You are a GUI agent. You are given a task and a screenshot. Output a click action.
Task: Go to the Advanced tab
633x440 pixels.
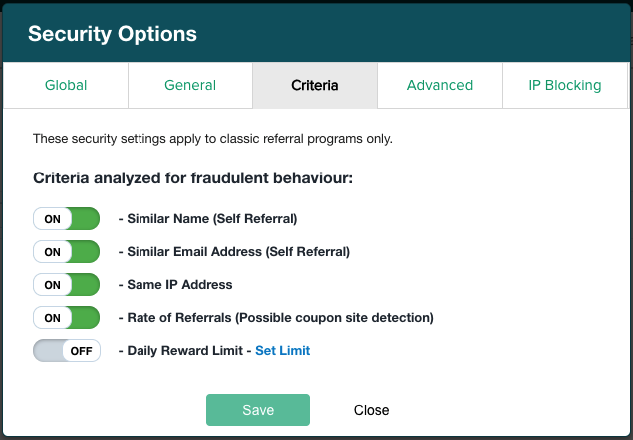tap(439, 85)
